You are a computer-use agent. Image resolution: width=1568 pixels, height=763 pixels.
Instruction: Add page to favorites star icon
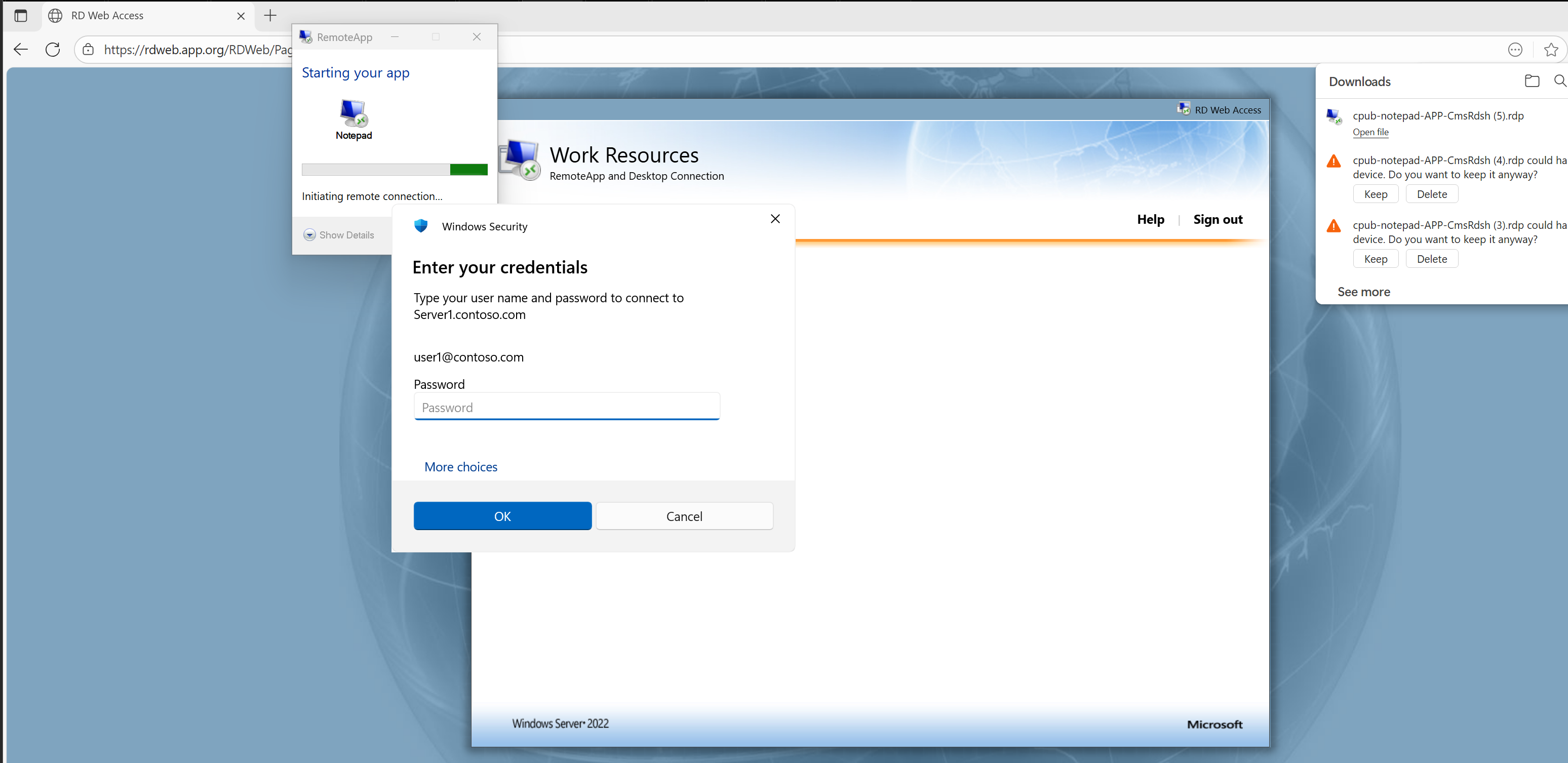coord(1550,50)
